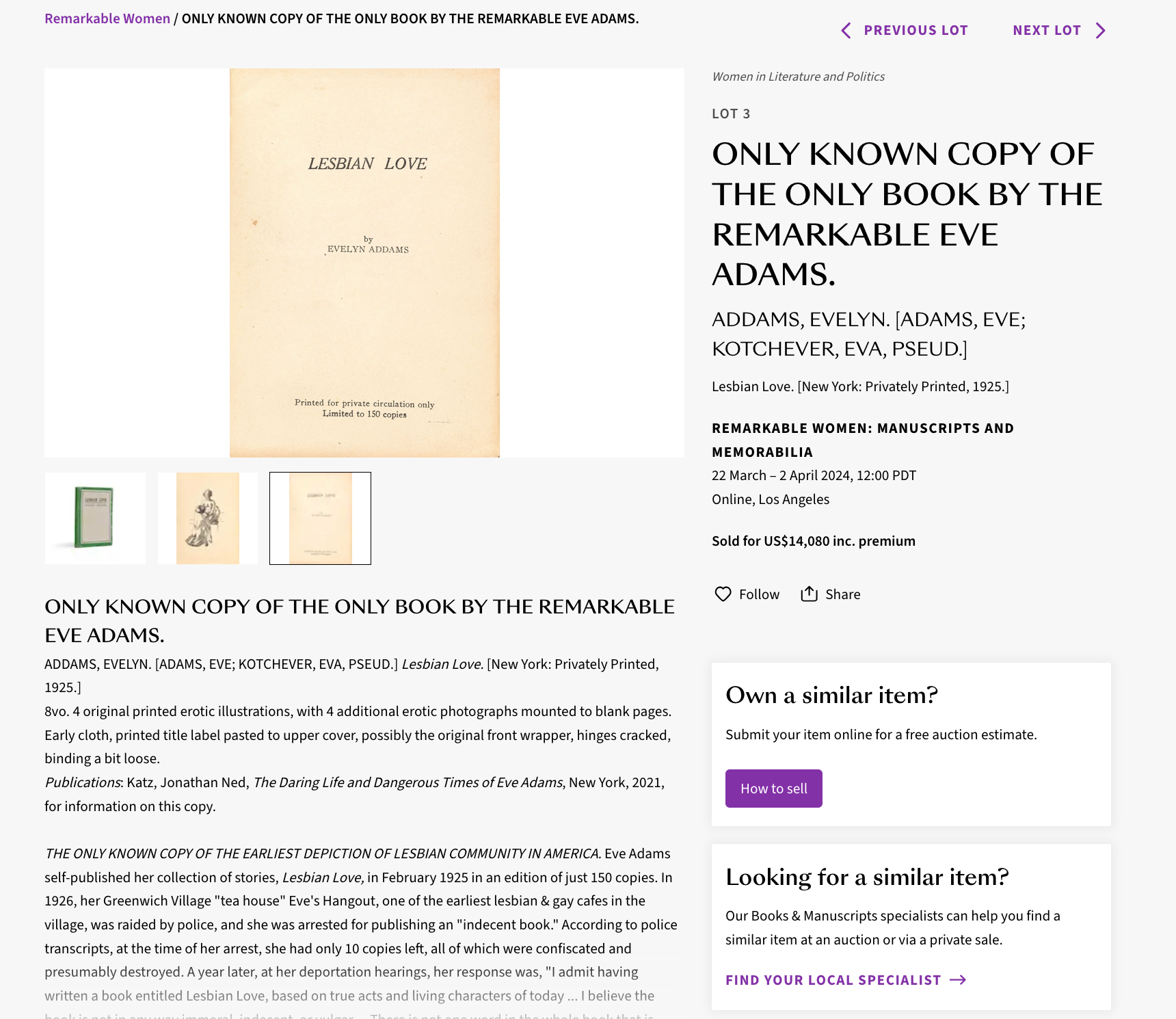Click the How to sell button
This screenshot has height=1019, width=1176.
click(x=774, y=789)
